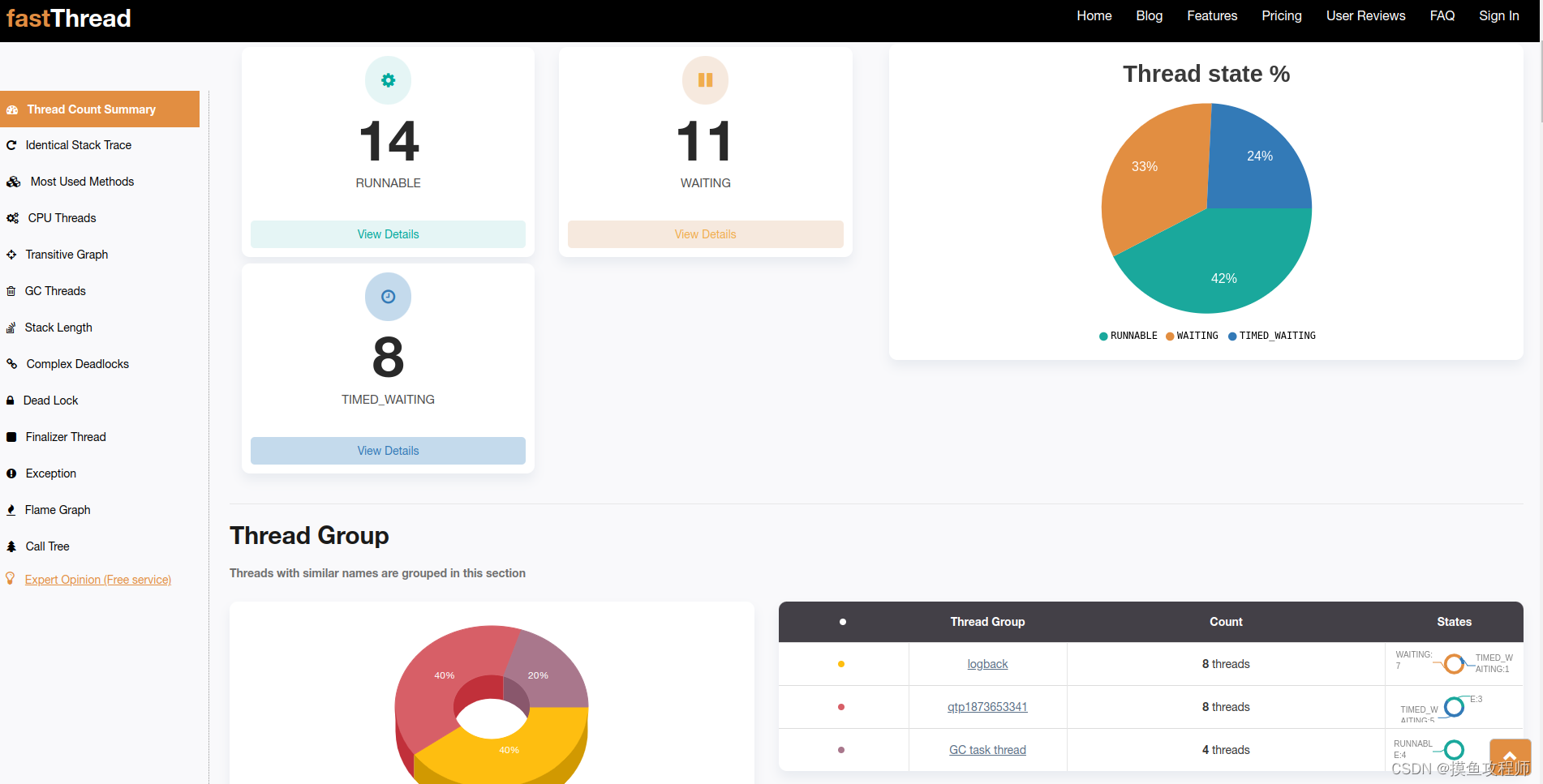The image size is (1543, 784).
Task: View Details of RUNNABLE threads
Action: tap(389, 234)
